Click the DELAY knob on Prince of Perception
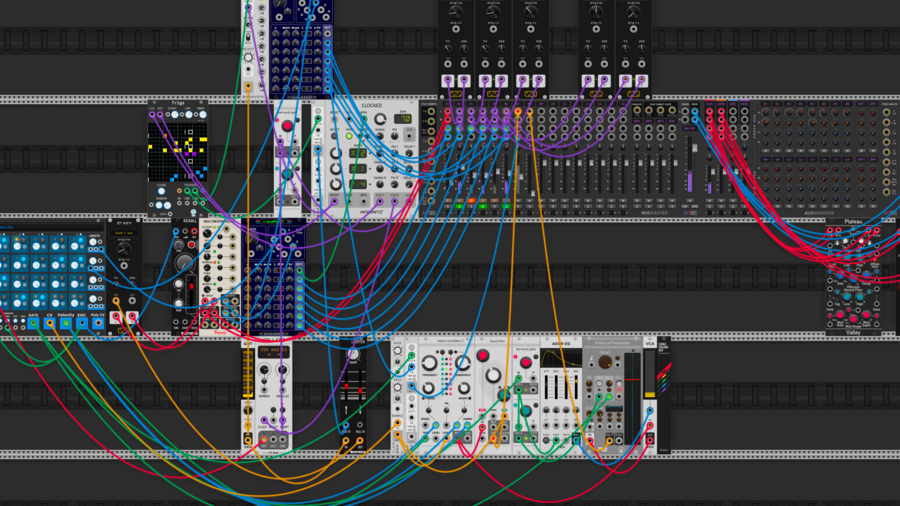Screen dimensions: 900x506 (x=605, y=362)
